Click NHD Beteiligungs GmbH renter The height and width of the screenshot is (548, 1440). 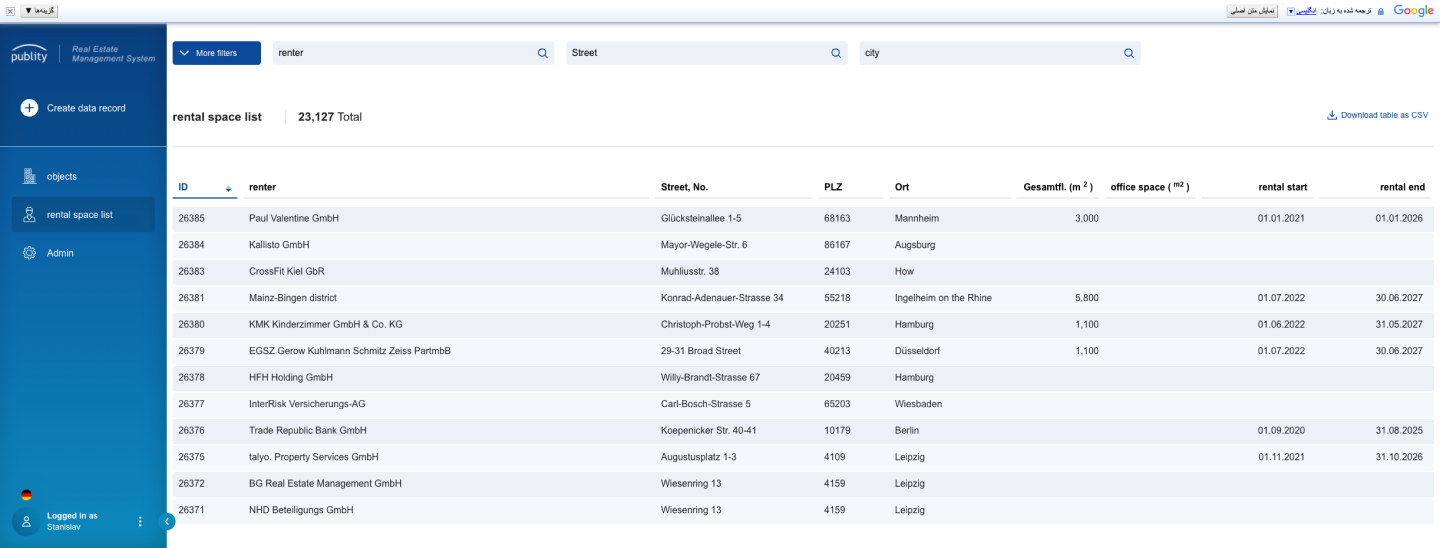point(301,510)
